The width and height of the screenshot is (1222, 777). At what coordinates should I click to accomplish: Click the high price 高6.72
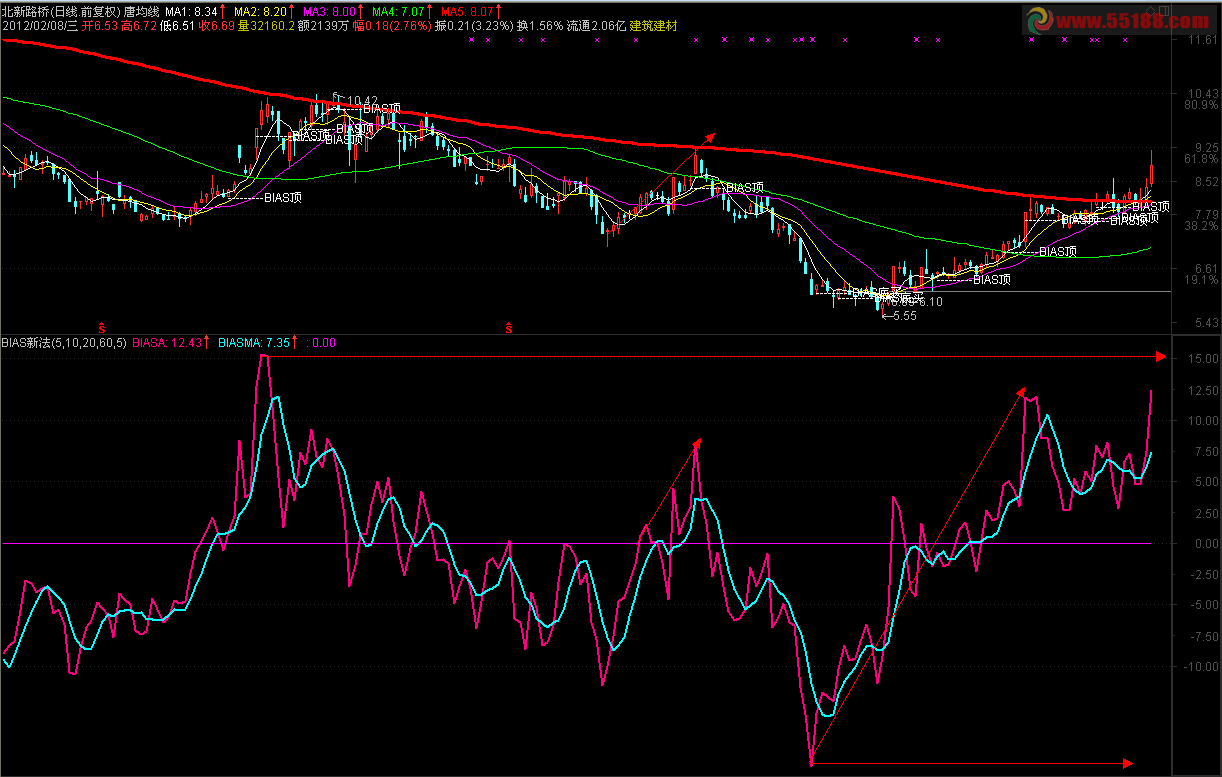click(x=137, y=26)
